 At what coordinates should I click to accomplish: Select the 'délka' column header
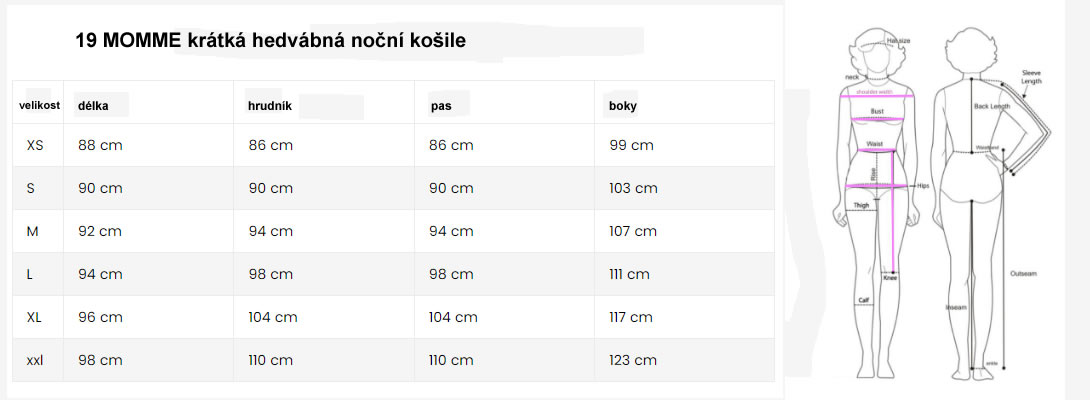coord(95,105)
